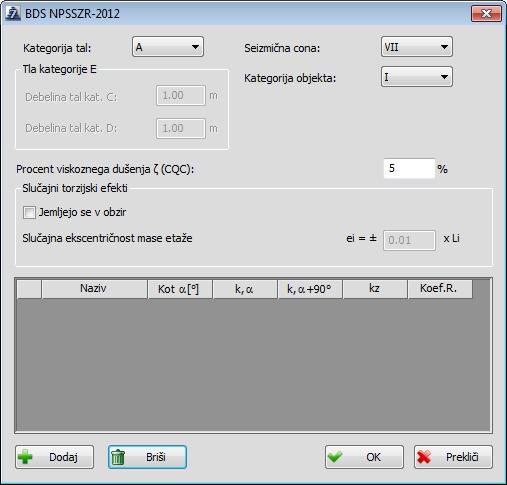Click the Debelina tal kat. C field
This screenshot has height=485, width=507.
181,96
